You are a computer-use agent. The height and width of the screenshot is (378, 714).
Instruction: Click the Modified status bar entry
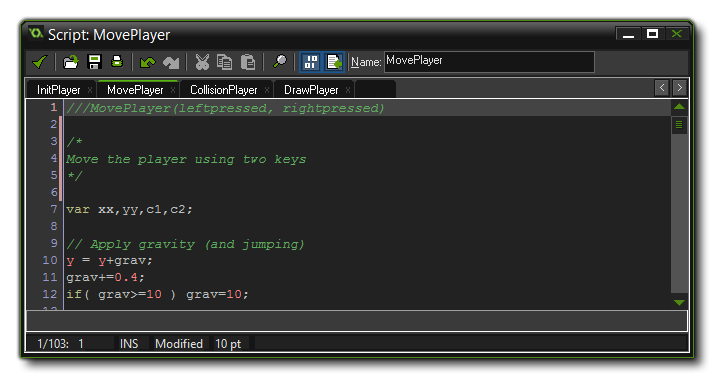coord(179,344)
